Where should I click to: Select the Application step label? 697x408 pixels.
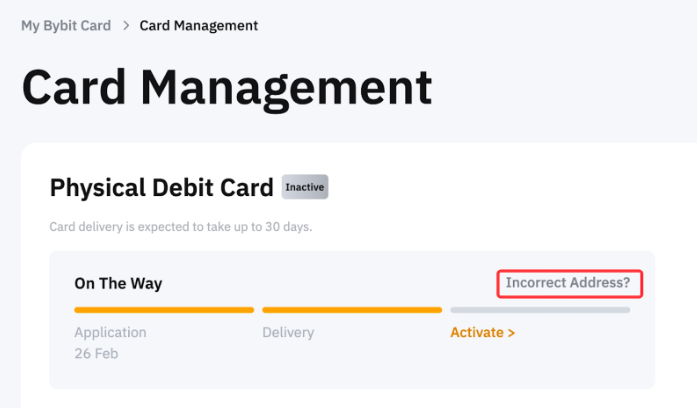coord(110,332)
